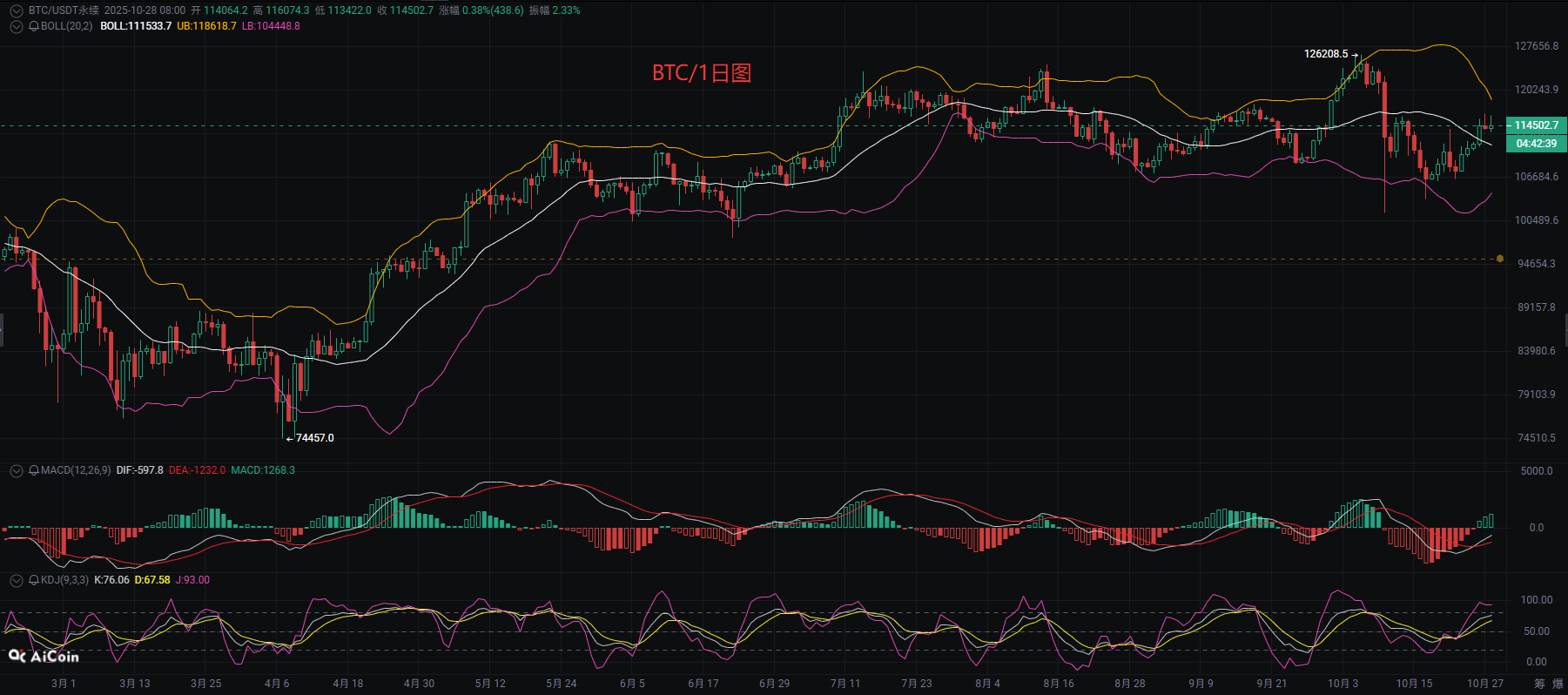Open KDJ(9,3,3) indicator settings label
This screenshot has width=1568, height=695.
coord(64,580)
